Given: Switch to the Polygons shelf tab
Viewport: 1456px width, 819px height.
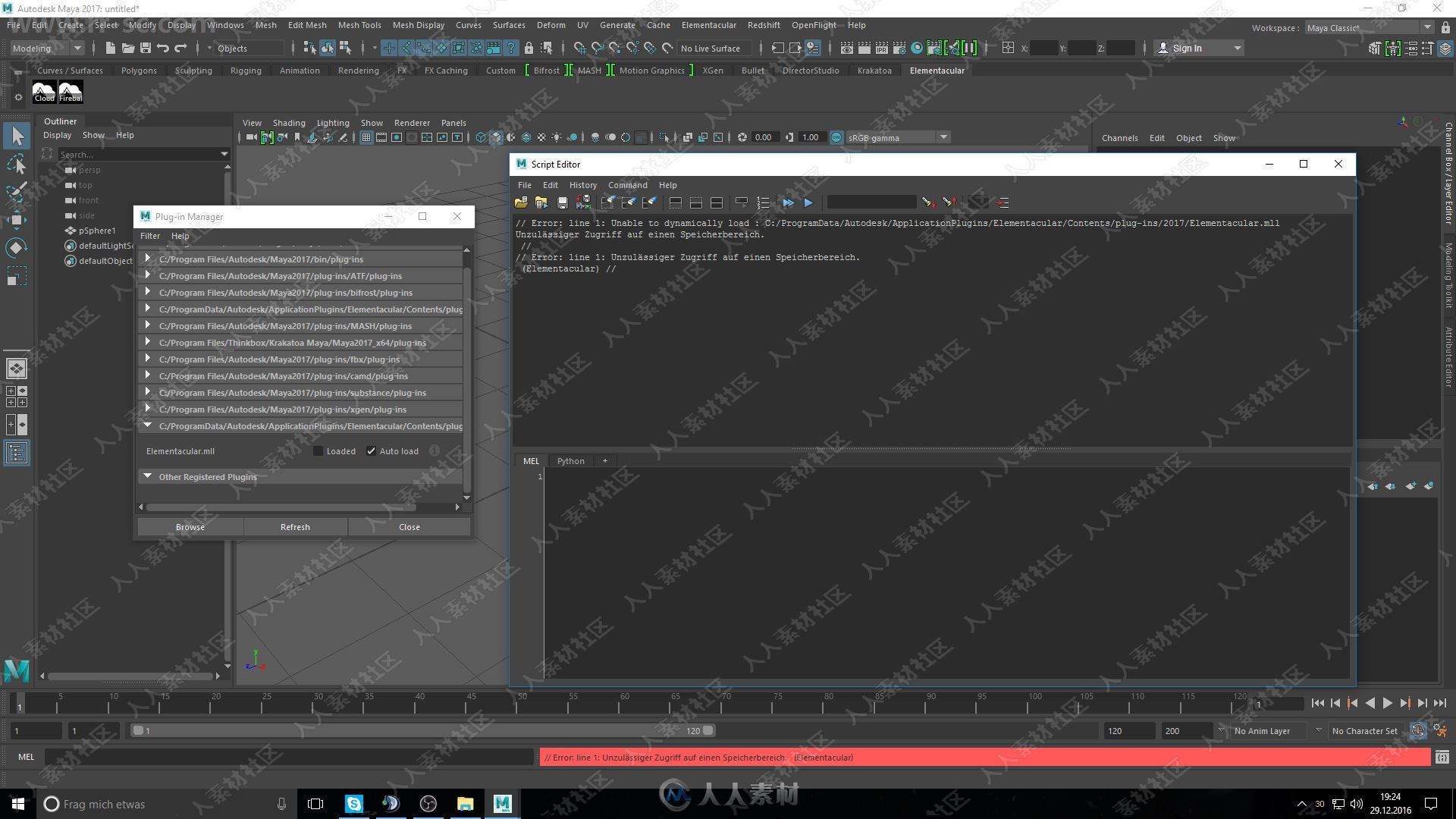Looking at the screenshot, I should 139,71.
